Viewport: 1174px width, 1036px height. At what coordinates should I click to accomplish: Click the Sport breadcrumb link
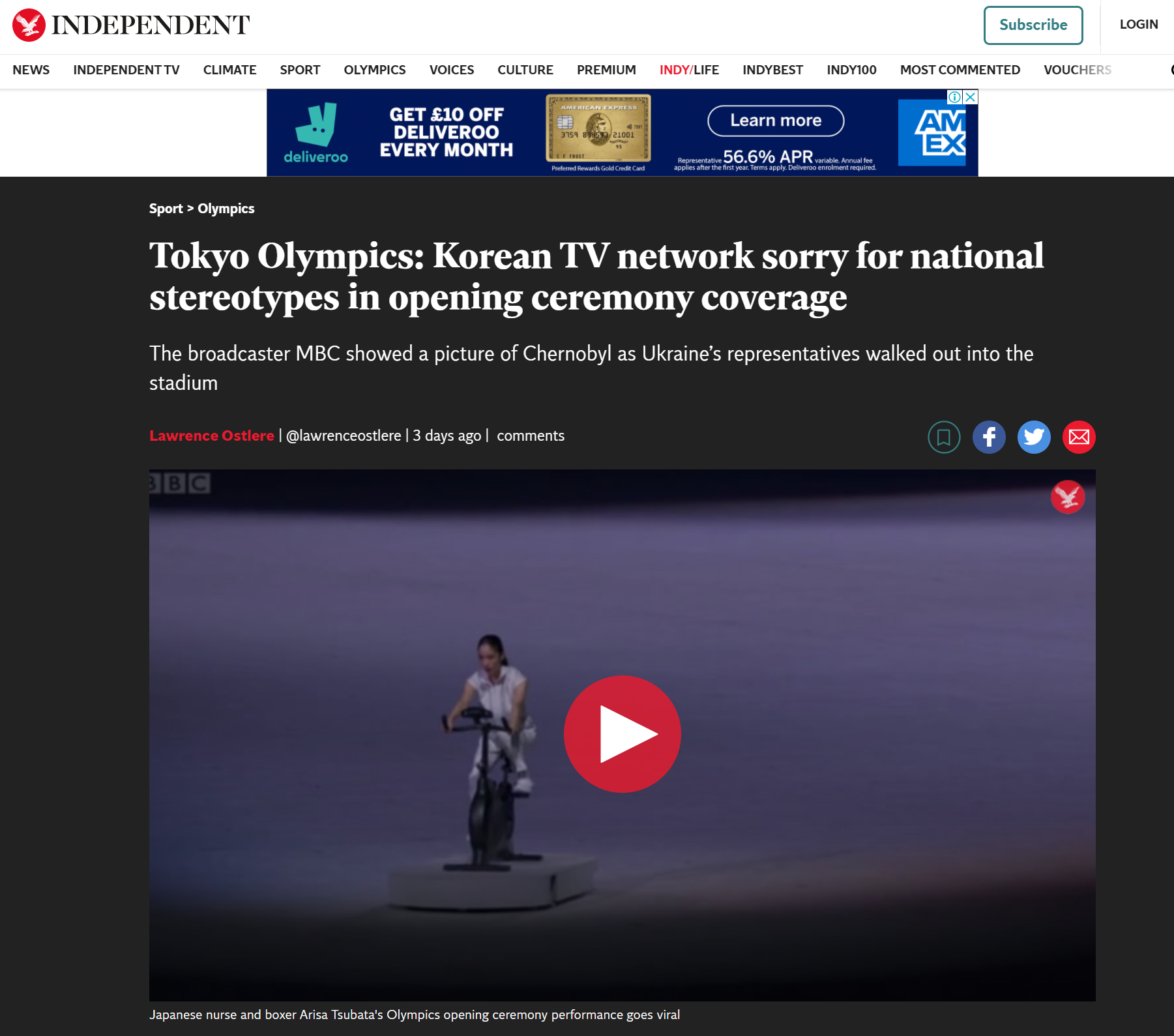pyautogui.click(x=166, y=209)
